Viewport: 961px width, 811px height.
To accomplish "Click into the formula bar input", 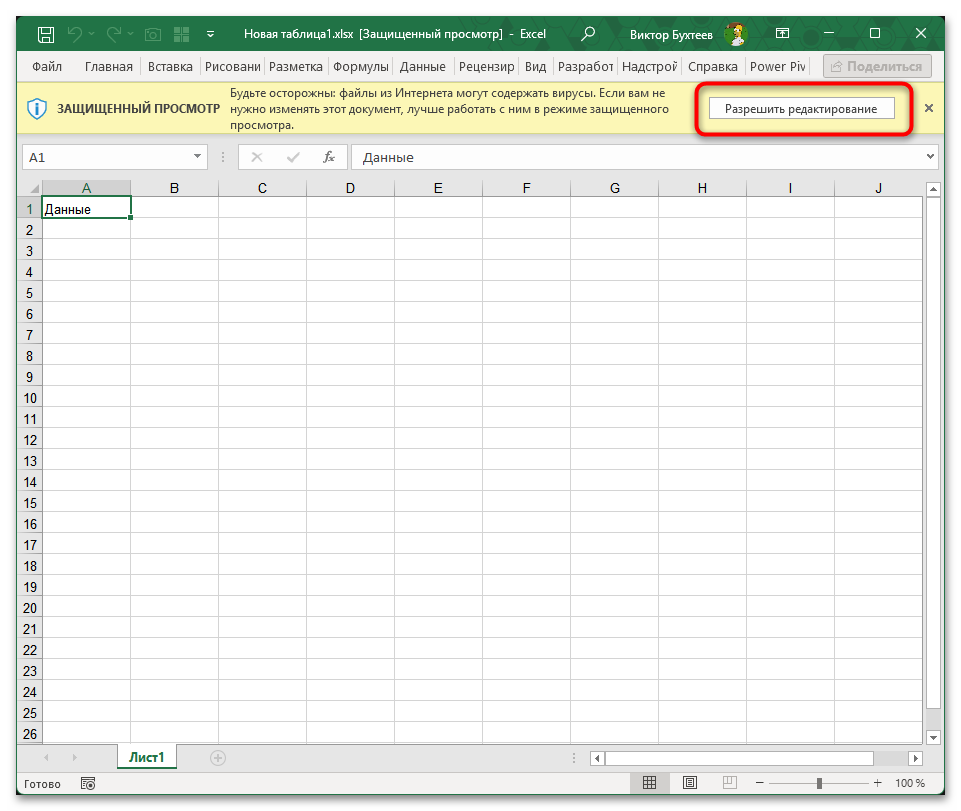I will [x=637, y=158].
